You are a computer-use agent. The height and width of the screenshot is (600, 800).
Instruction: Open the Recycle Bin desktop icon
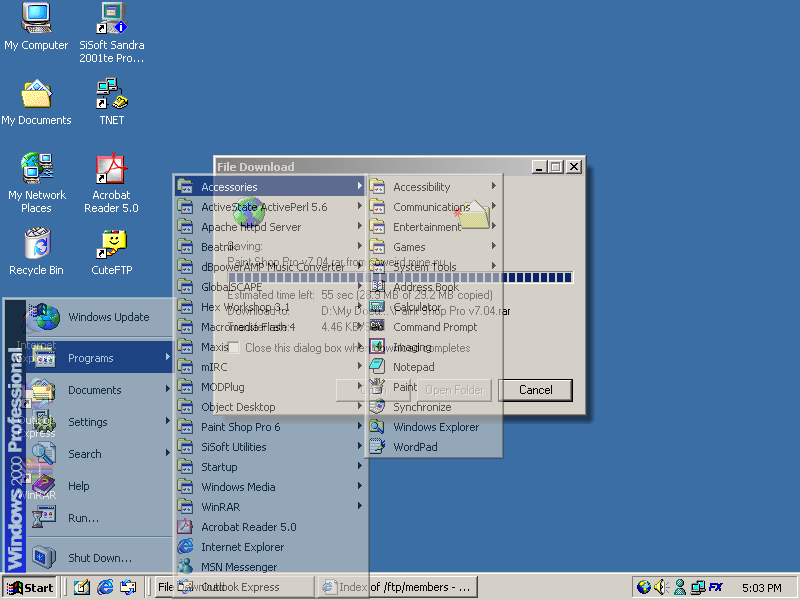click(36, 244)
